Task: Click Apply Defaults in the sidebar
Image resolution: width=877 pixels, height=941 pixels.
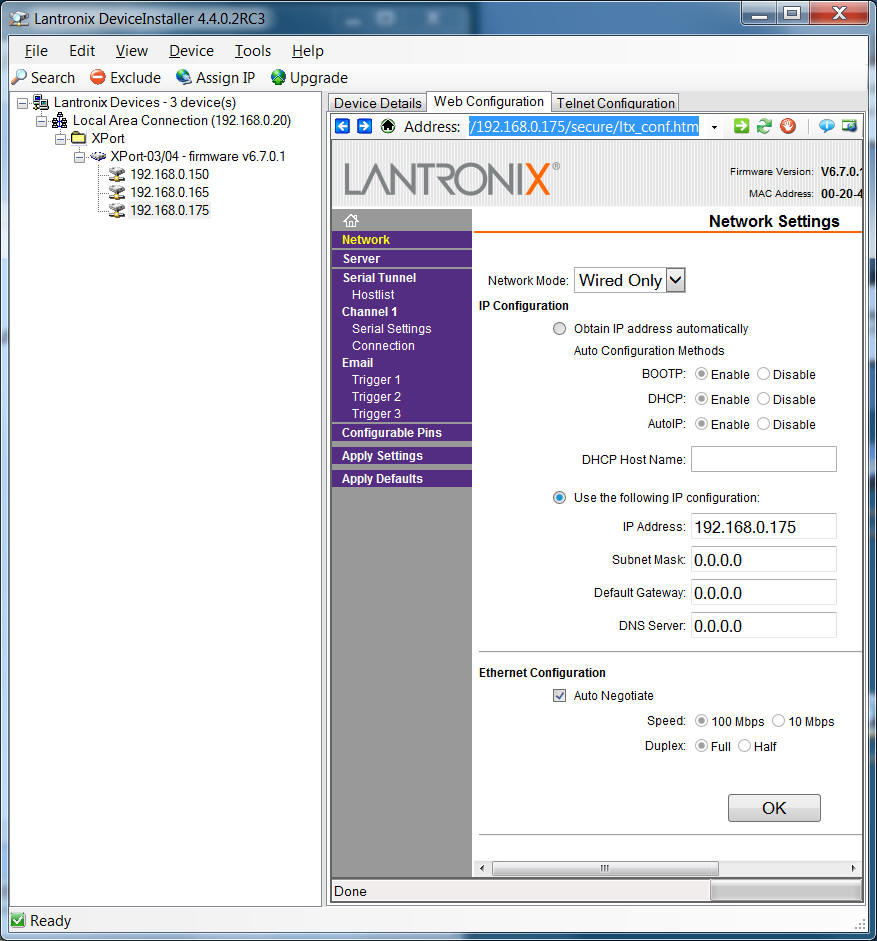Action: pyautogui.click(x=382, y=478)
